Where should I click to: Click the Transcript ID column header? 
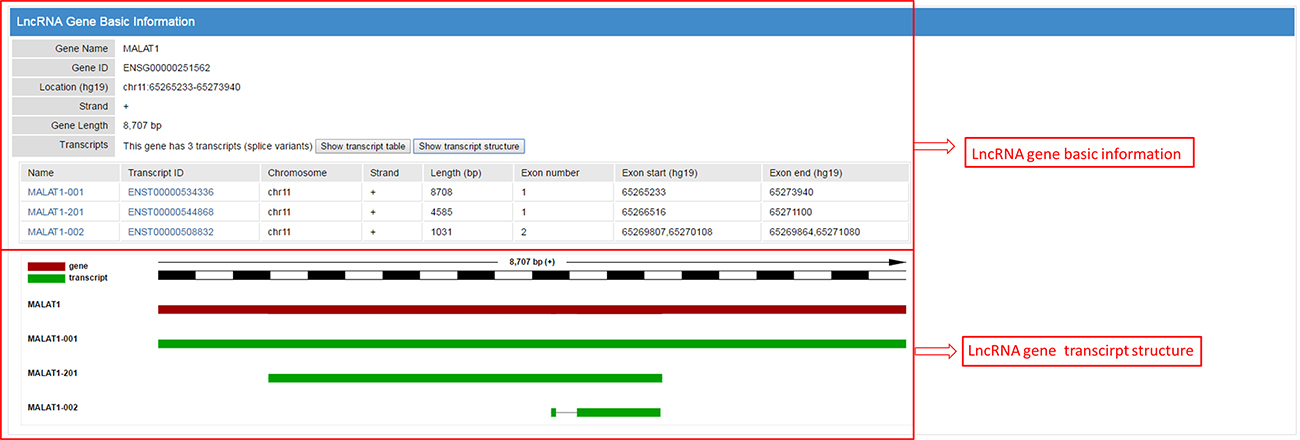(x=159, y=173)
